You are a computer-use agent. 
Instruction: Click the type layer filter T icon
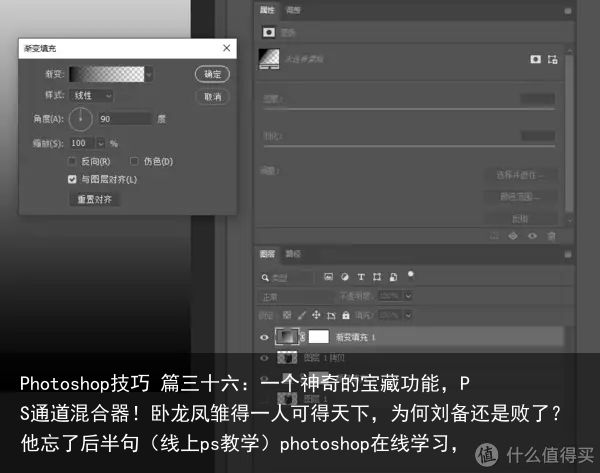[361, 277]
